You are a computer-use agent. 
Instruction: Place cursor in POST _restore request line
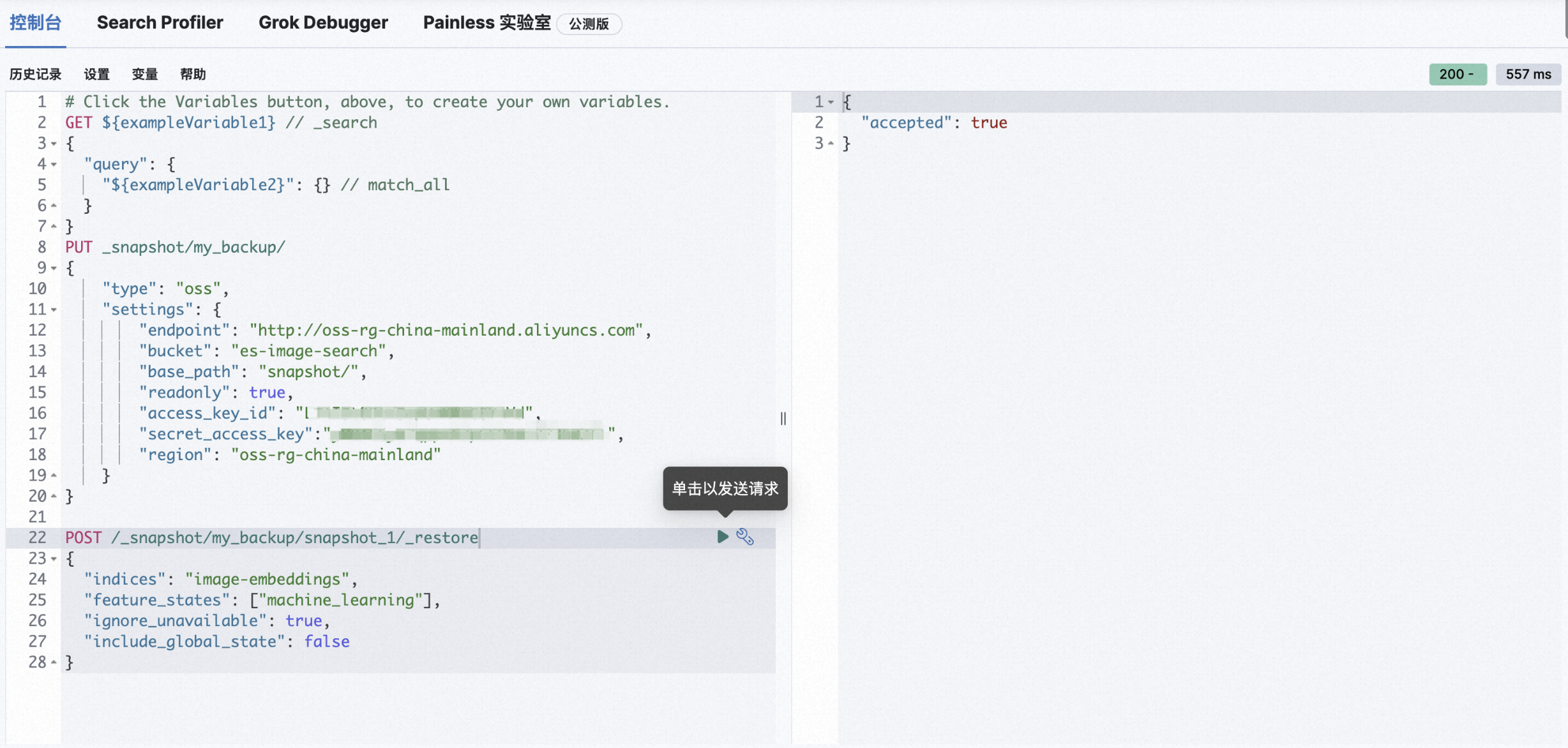[x=294, y=538]
